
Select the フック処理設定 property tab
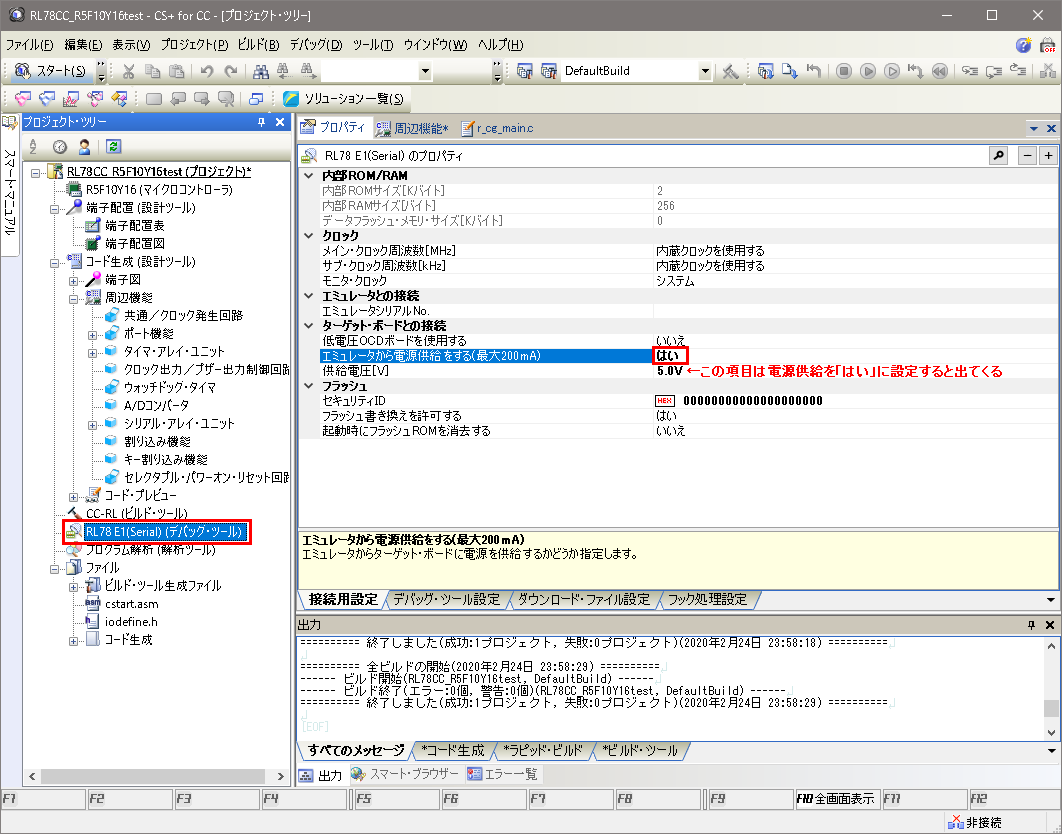(x=707, y=599)
